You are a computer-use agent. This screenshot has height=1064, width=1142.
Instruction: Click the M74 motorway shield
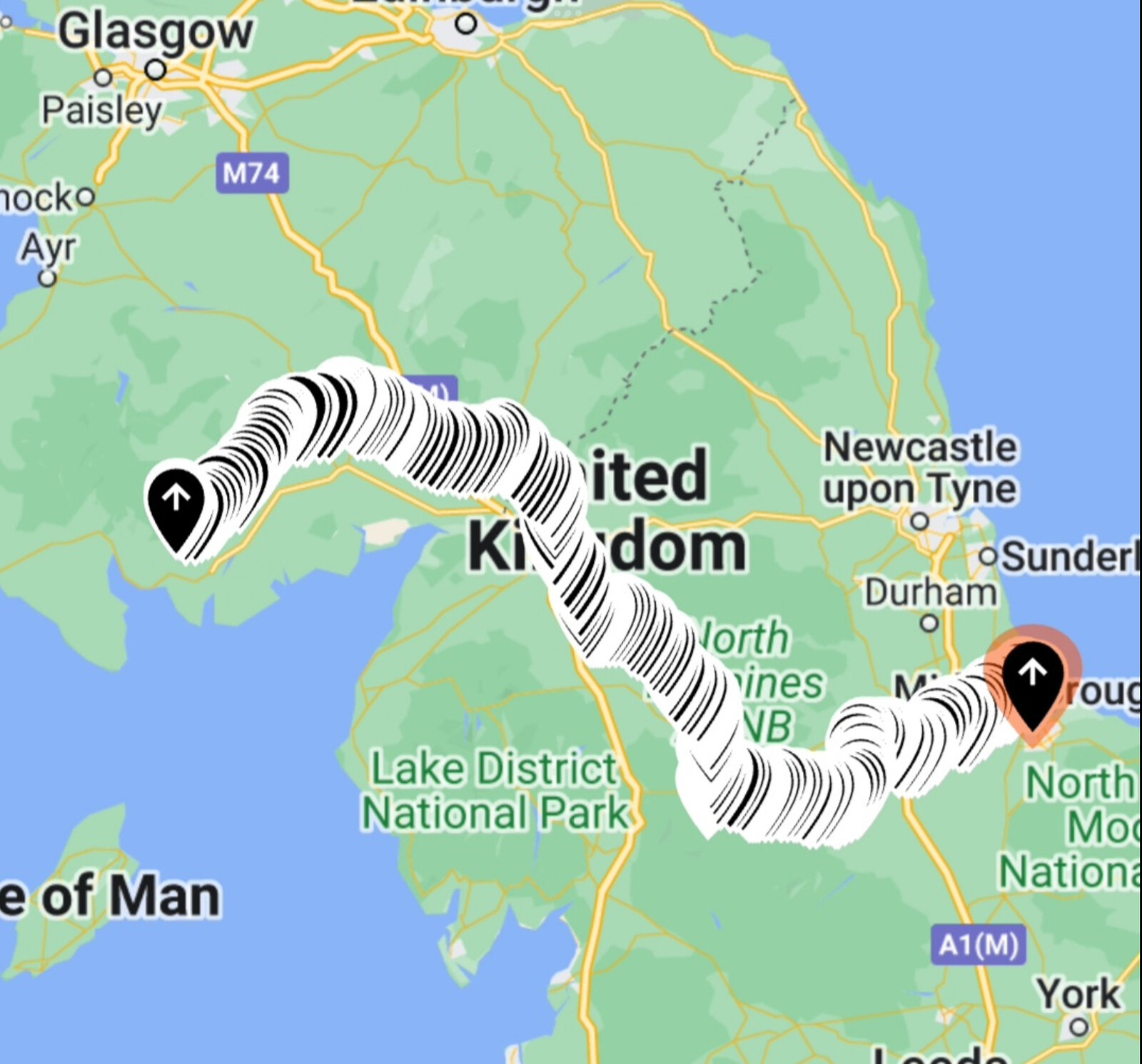(252, 173)
